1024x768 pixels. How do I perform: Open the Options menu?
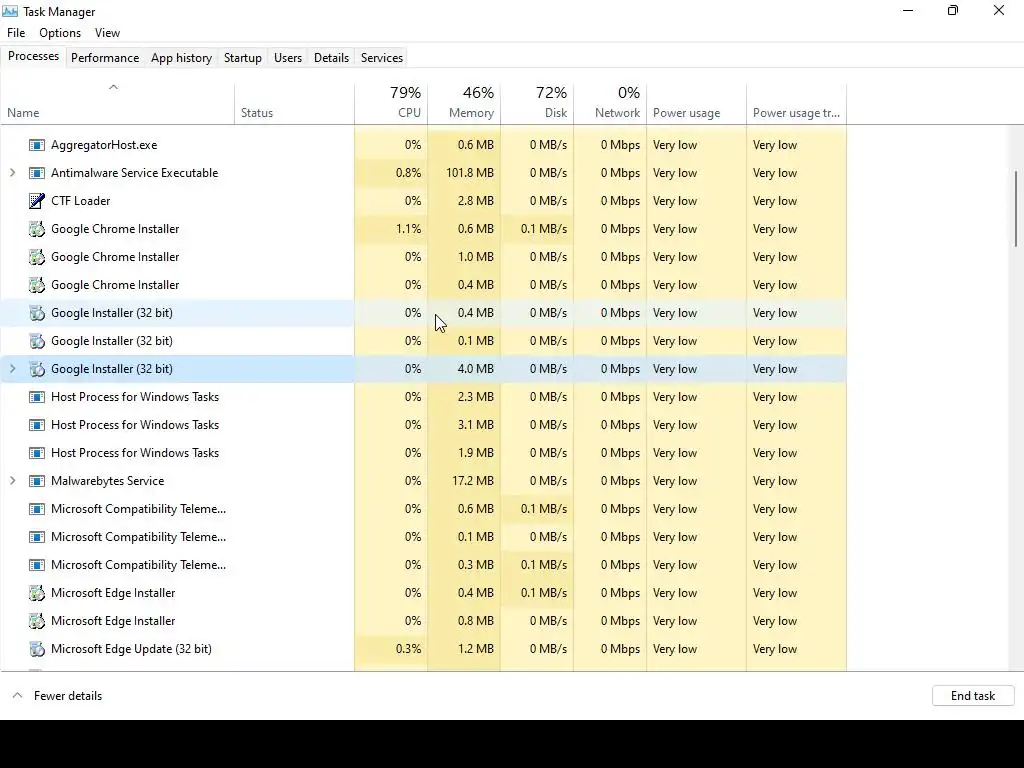tap(60, 33)
